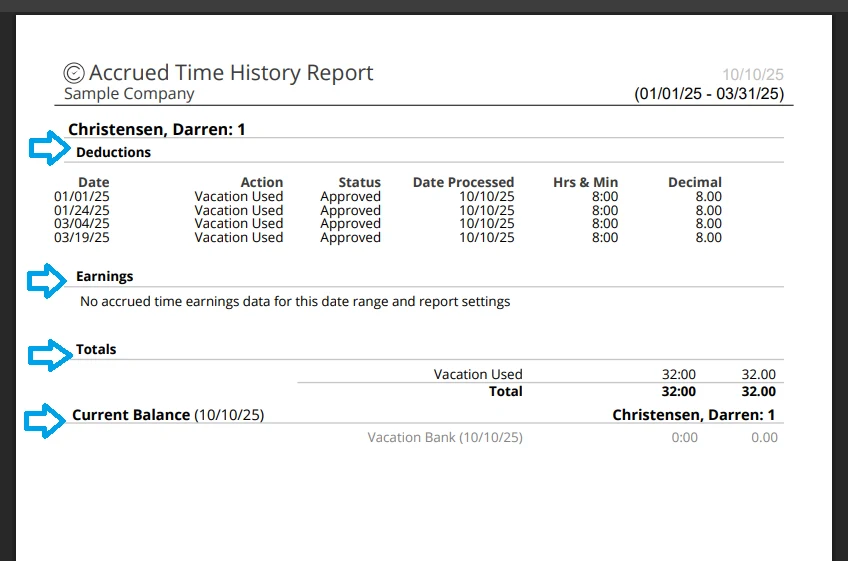Image resolution: width=848 pixels, height=561 pixels.
Task: Click the bold Total label in Totals
Action: (505, 391)
